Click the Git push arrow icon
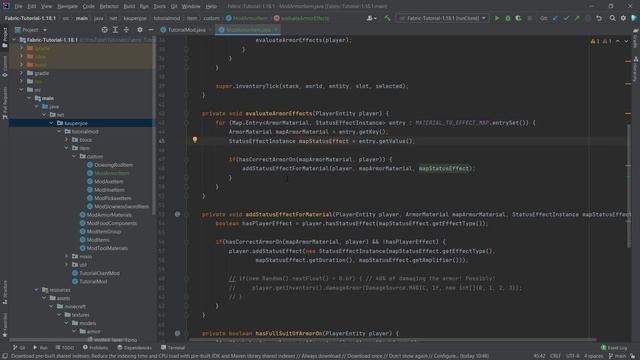This screenshot has width=640, height=360. pos(577,18)
